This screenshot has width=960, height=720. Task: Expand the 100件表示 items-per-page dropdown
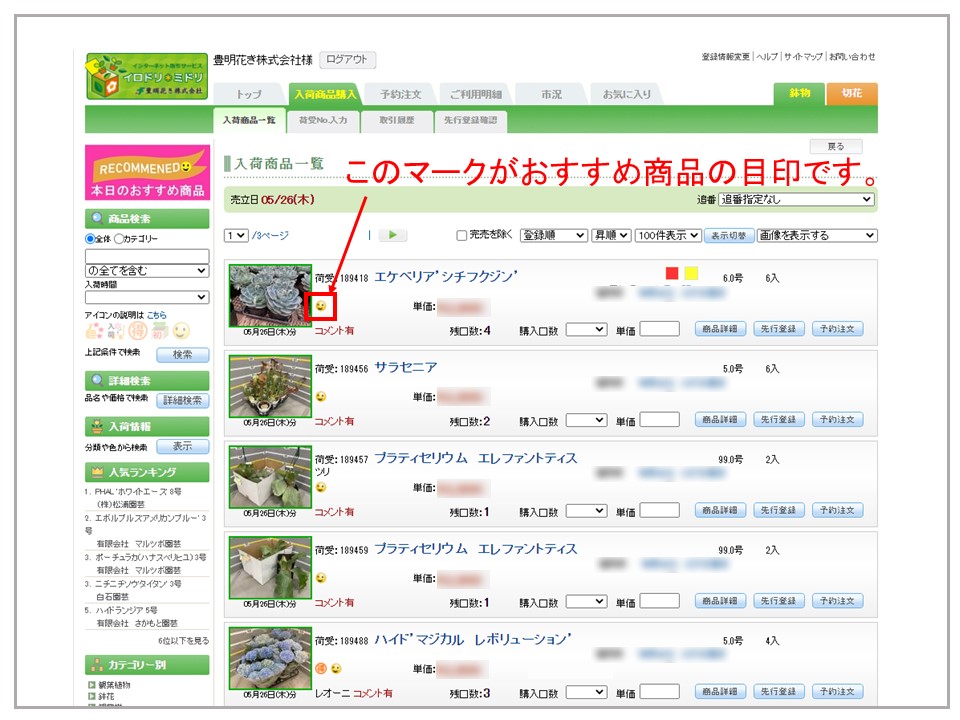click(x=667, y=236)
